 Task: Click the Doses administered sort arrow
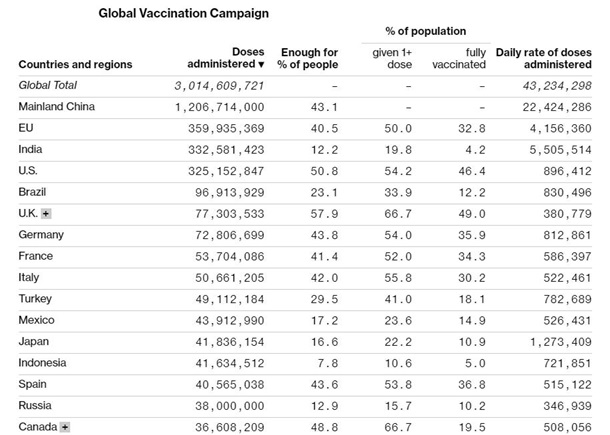point(261,65)
